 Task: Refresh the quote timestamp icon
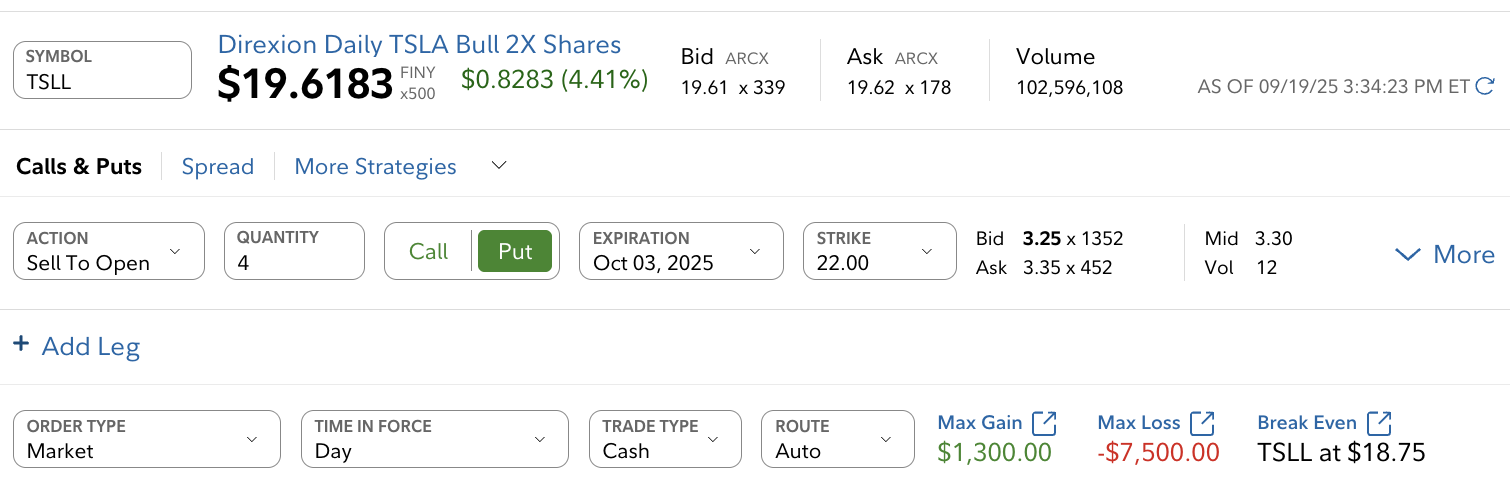1486,86
